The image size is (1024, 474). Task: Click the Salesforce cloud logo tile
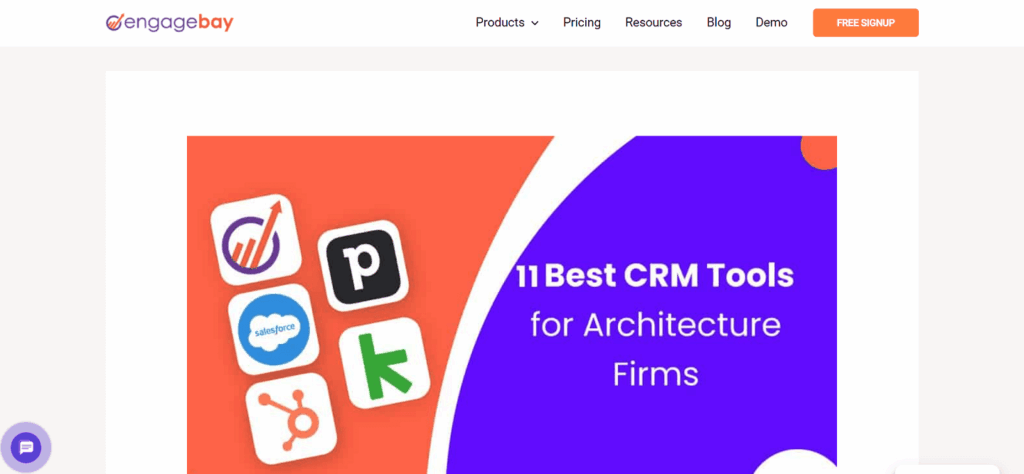274,329
